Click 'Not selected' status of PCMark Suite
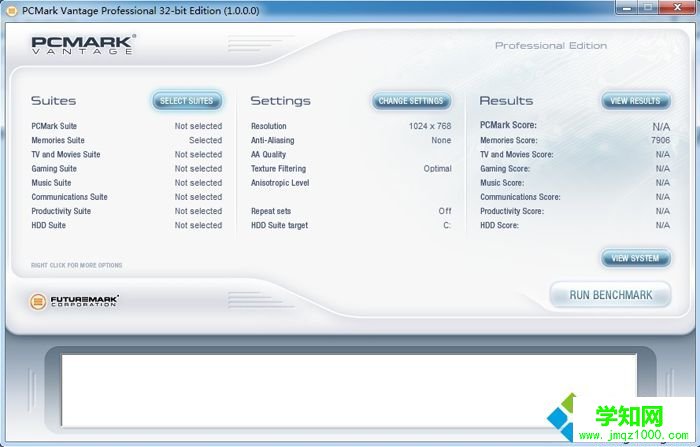Image resolution: width=700 pixels, height=447 pixels. click(x=198, y=126)
